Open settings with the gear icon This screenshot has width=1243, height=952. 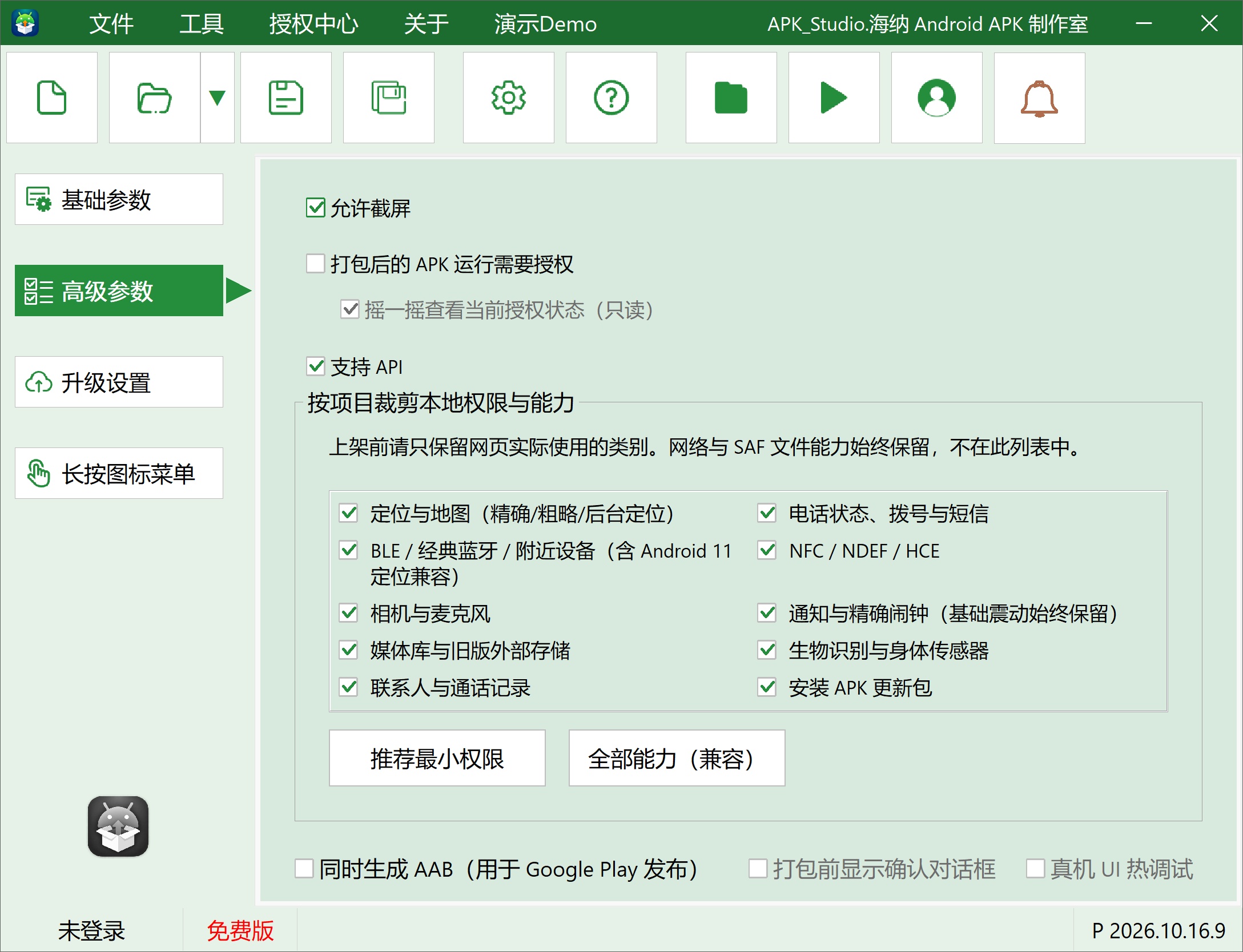click(509, 98)
